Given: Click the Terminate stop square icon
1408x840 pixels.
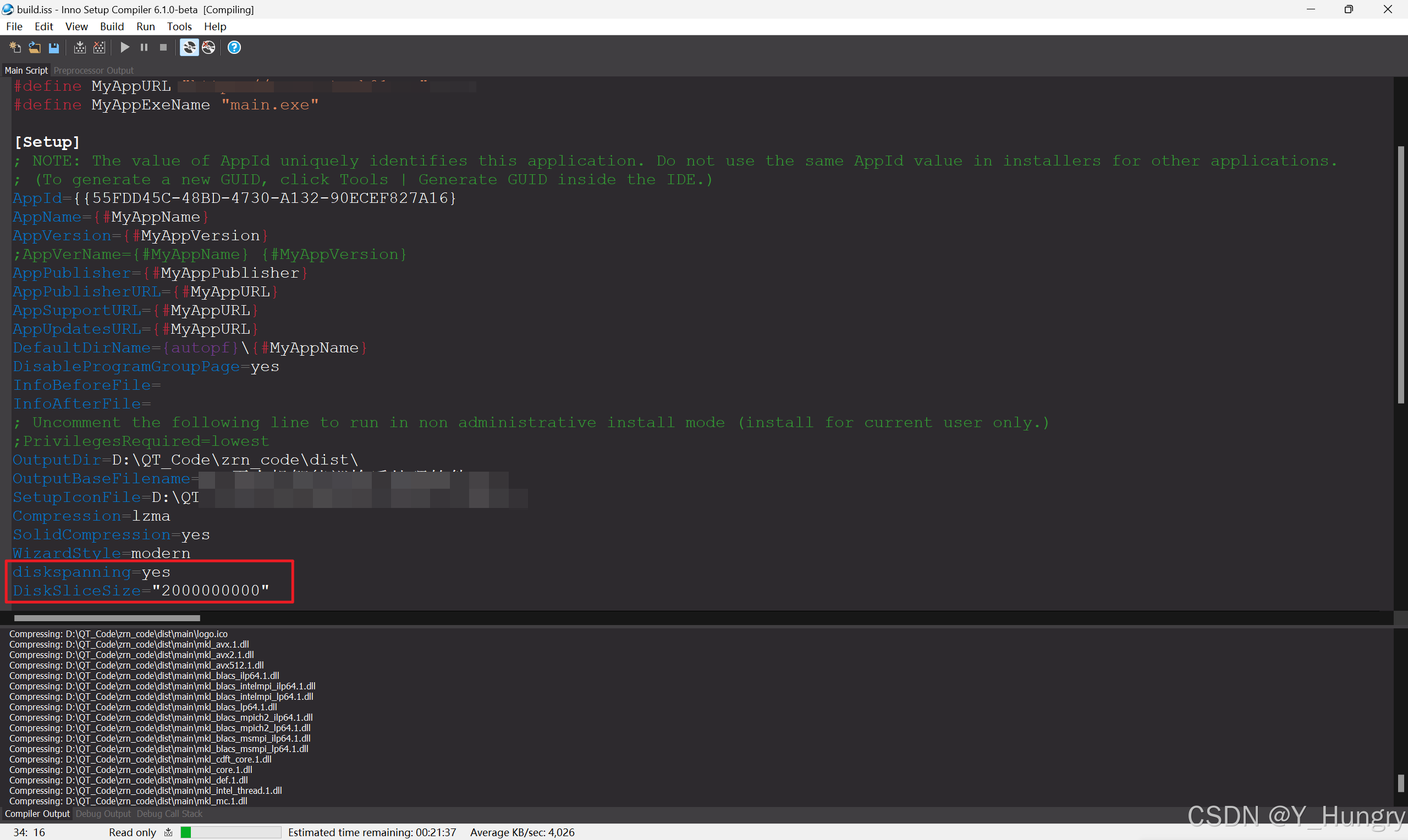Looking at the screenshot, I should tap(163, 47).
